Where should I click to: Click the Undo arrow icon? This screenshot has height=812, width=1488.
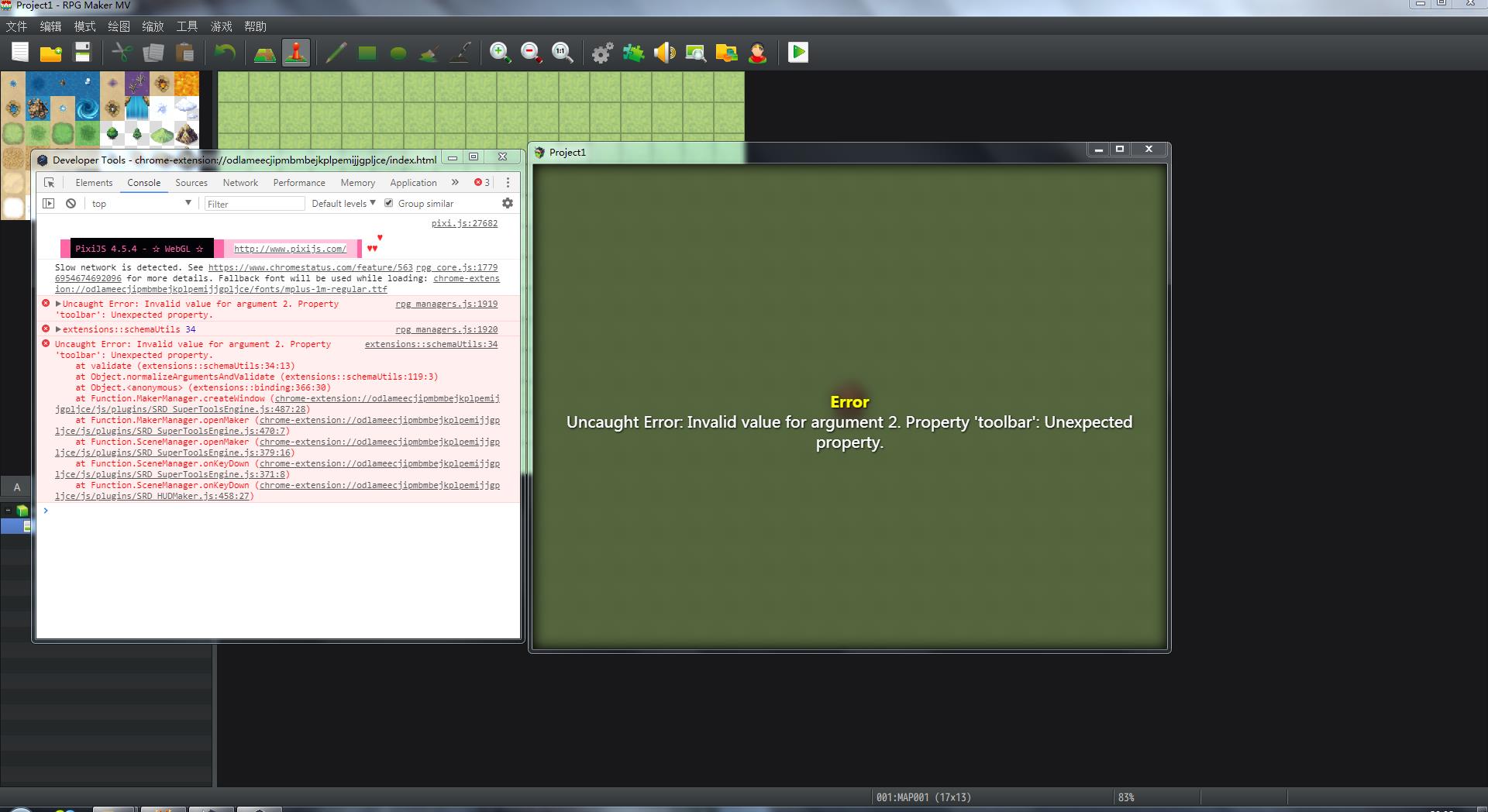pyautogui.click(x=225, y=53)
